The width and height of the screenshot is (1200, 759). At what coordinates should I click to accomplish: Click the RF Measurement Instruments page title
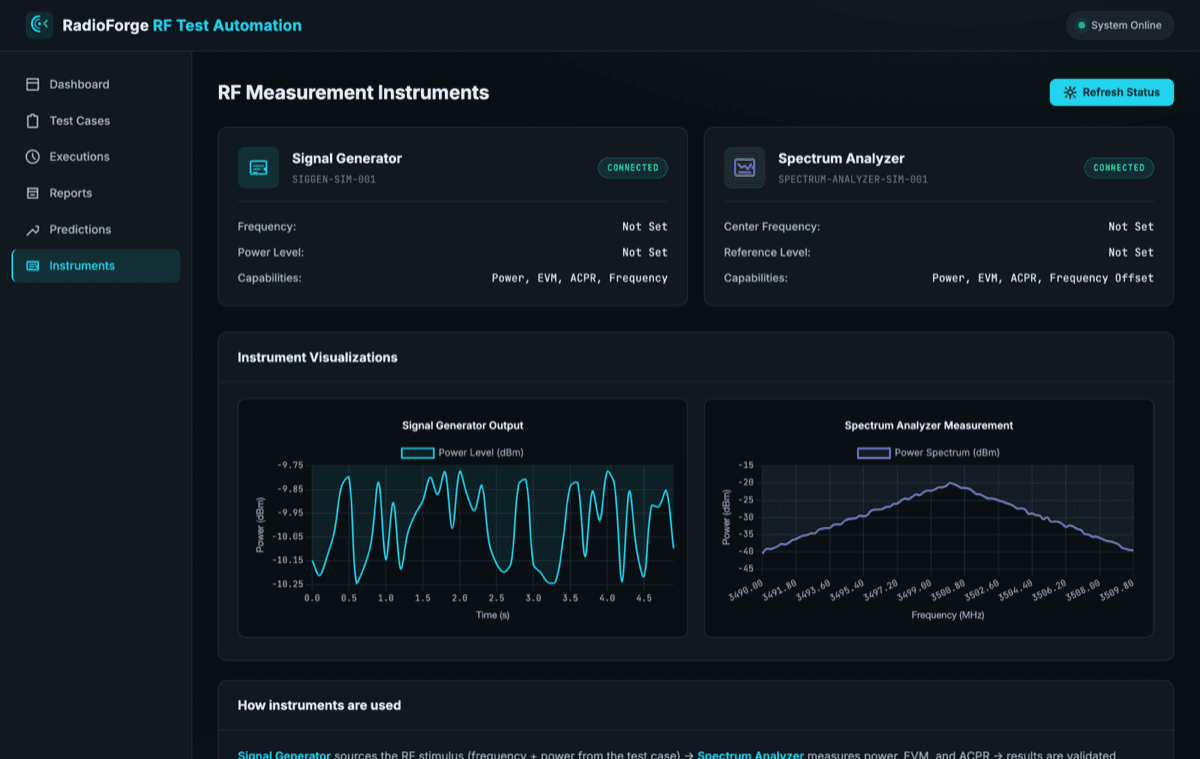click(353, 93)
